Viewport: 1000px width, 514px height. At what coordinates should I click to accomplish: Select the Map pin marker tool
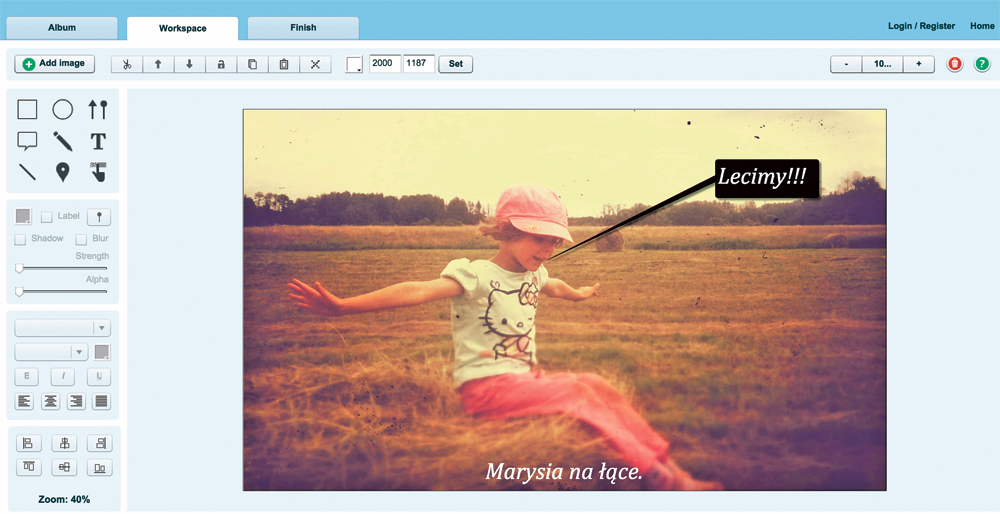pos(62,172)
